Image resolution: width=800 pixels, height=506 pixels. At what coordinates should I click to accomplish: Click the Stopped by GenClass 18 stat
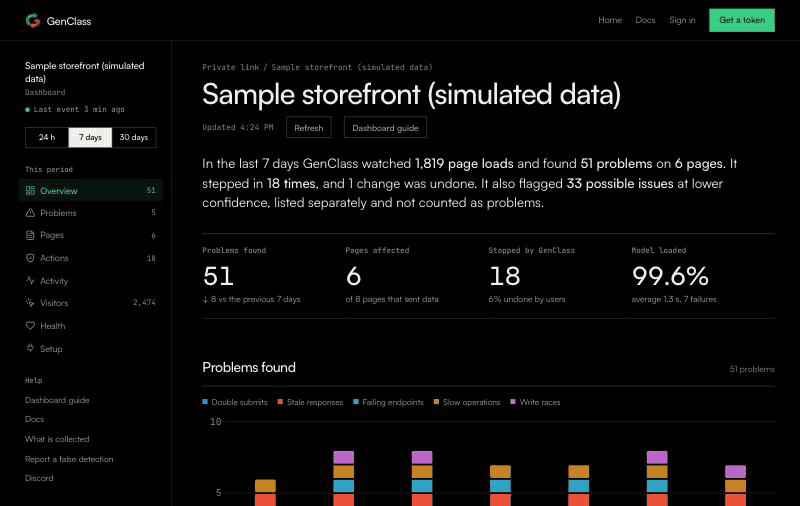532,275
